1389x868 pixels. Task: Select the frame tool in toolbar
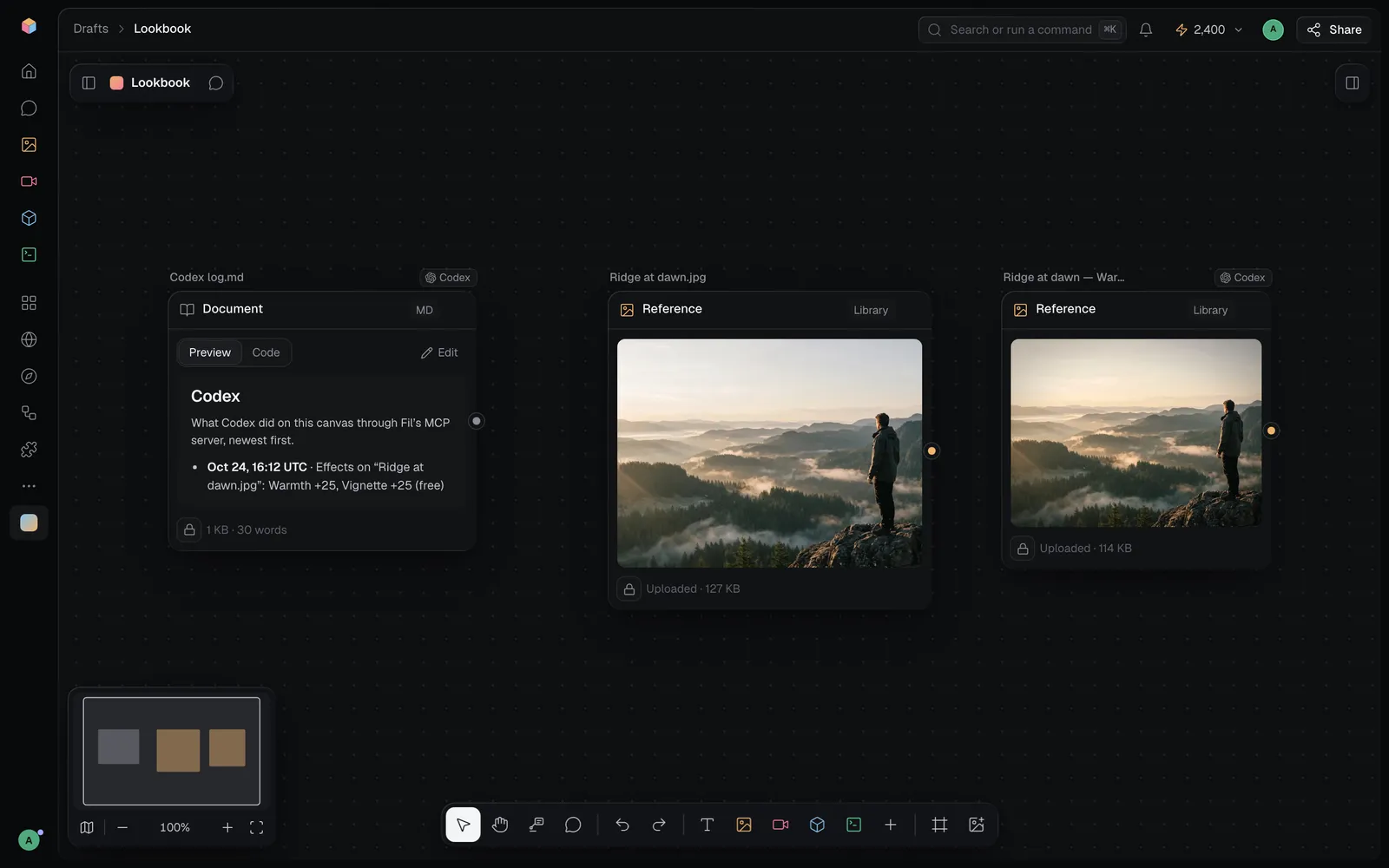939,825
